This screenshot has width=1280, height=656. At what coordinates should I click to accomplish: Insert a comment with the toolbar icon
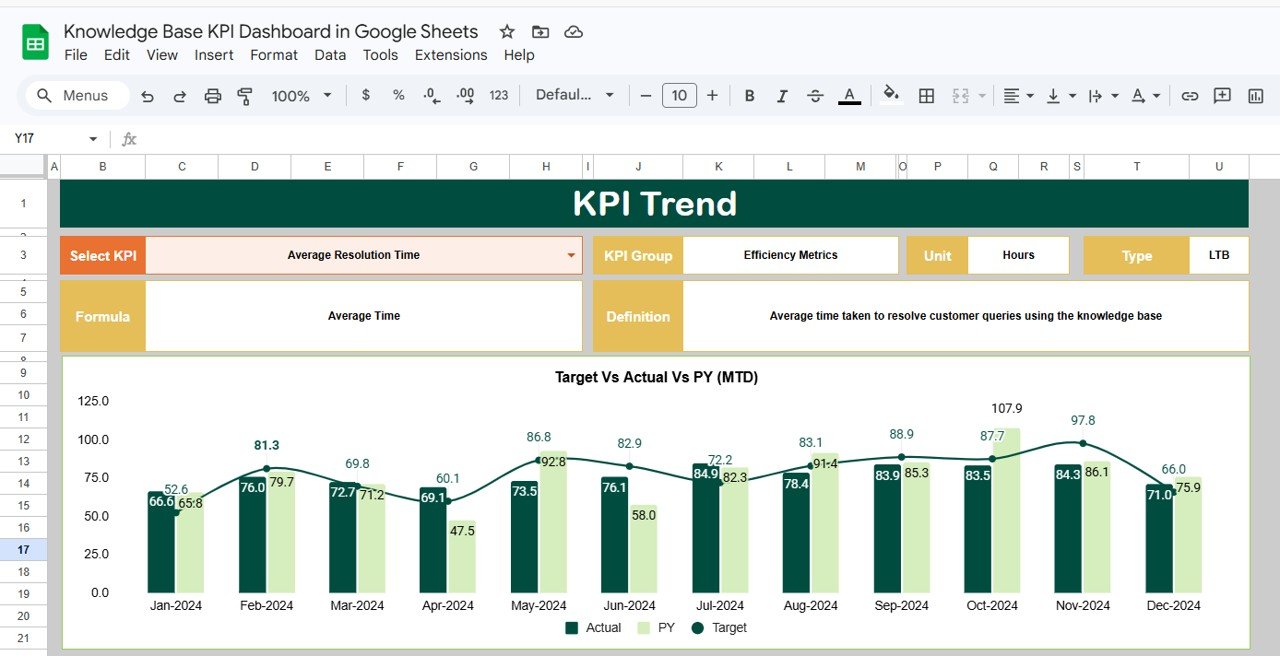1221,95
